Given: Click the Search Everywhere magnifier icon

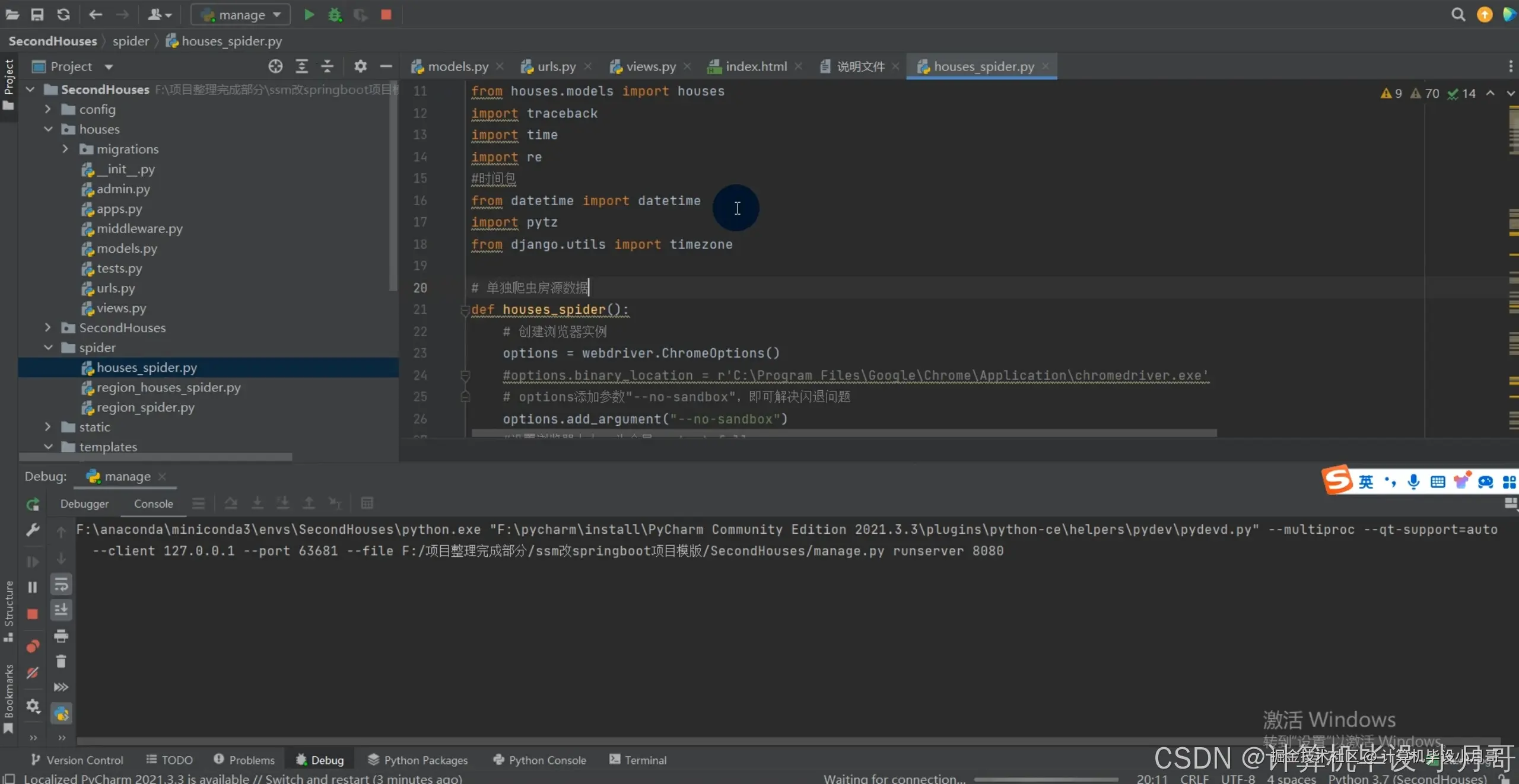Looking at the screenshot, I should (1458, 15).
